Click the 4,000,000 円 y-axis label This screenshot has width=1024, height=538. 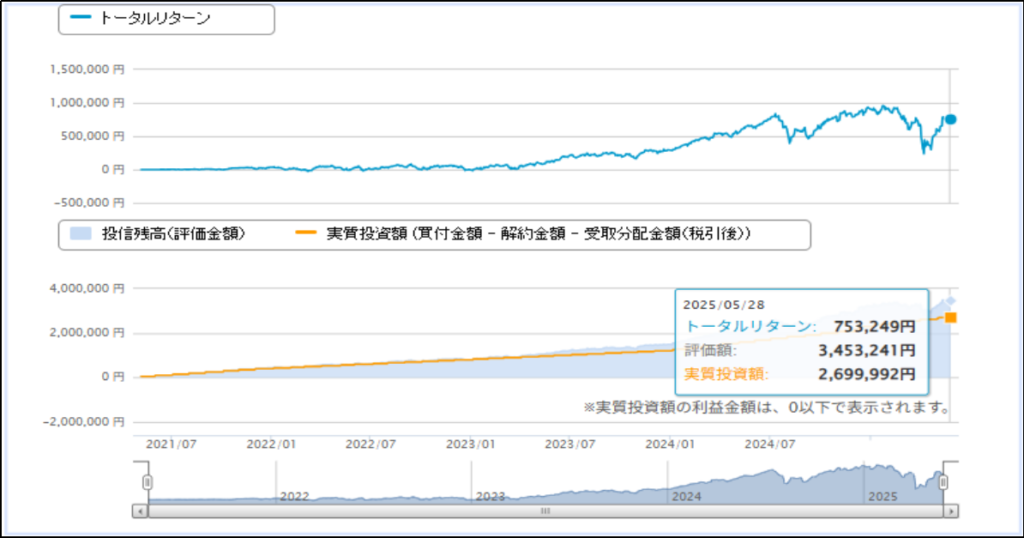click(87, 288)
